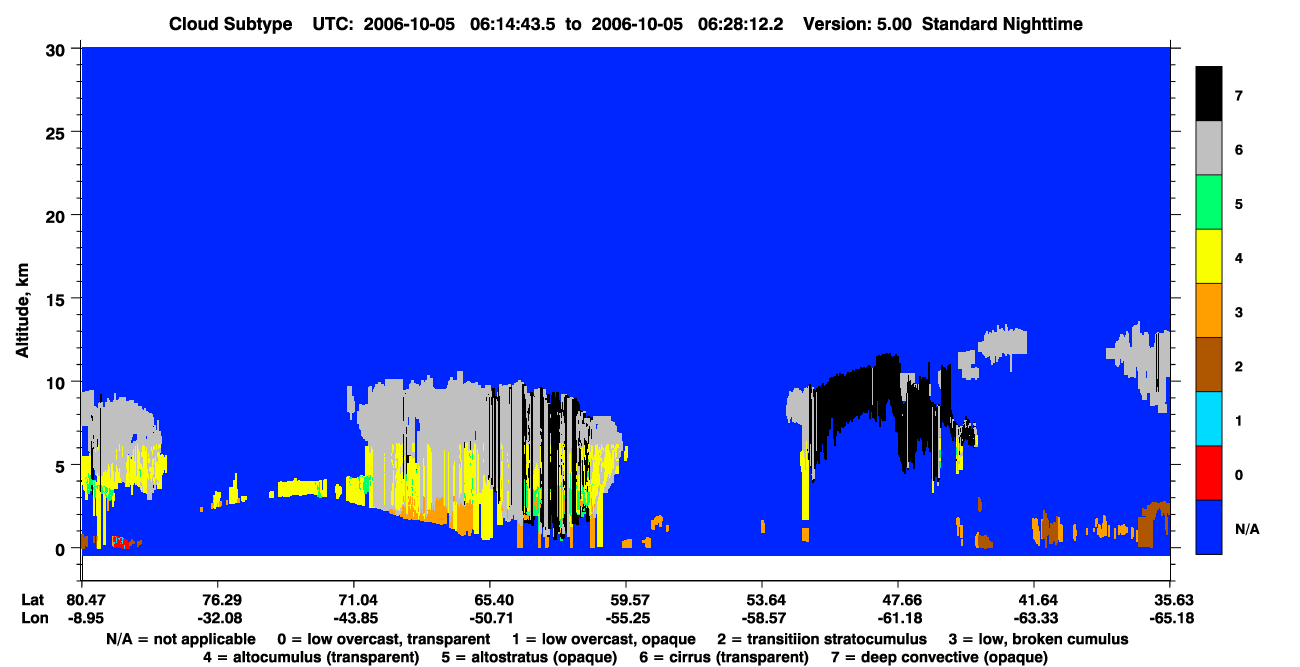The height and width of the screenshot is (667, 1300).
Task: Click longitude value -50.71
Action: pyautogui.click(x=489, y=617)
